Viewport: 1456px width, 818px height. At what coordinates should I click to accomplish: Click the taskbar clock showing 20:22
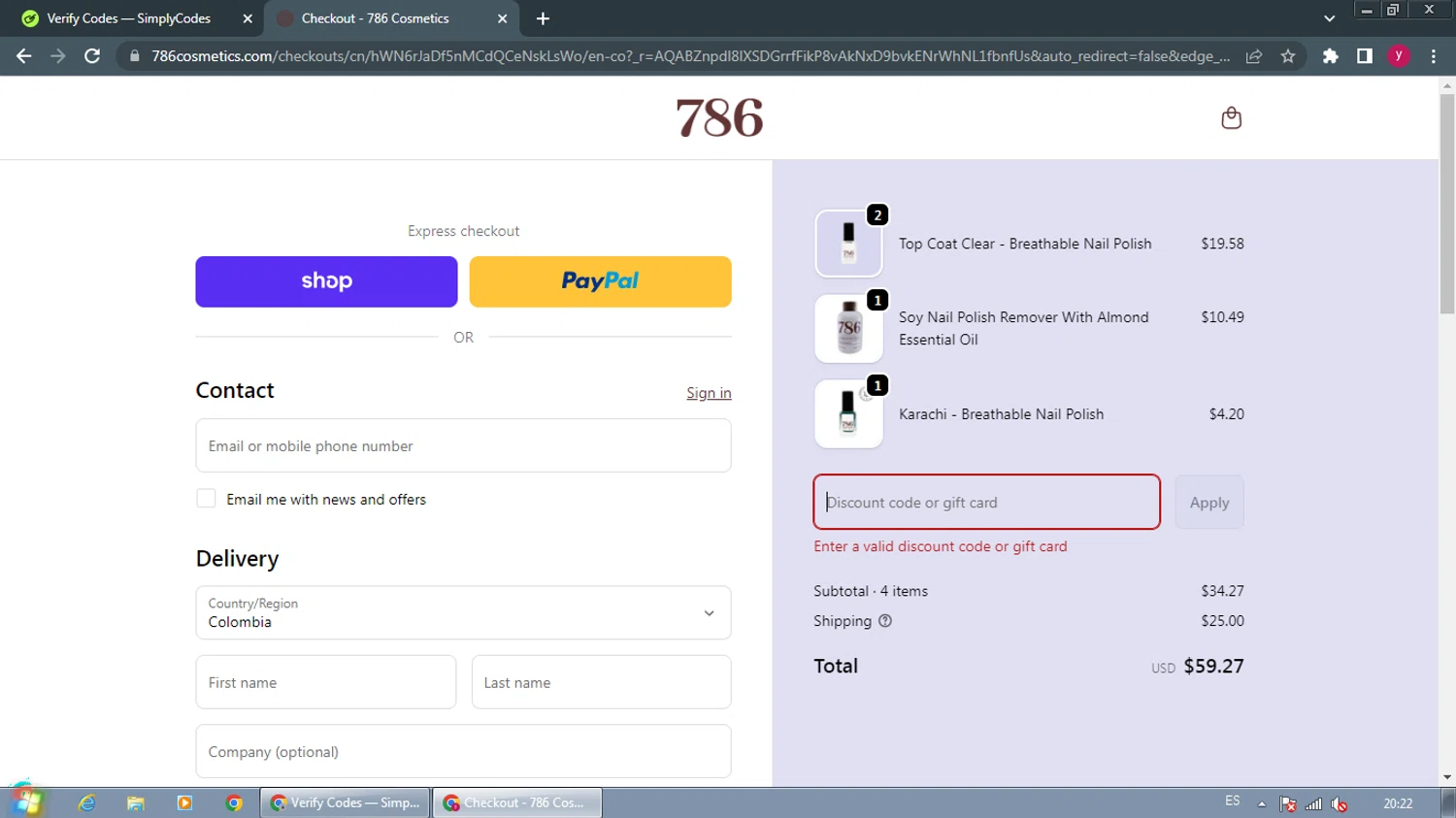[x=1398, y=803]
